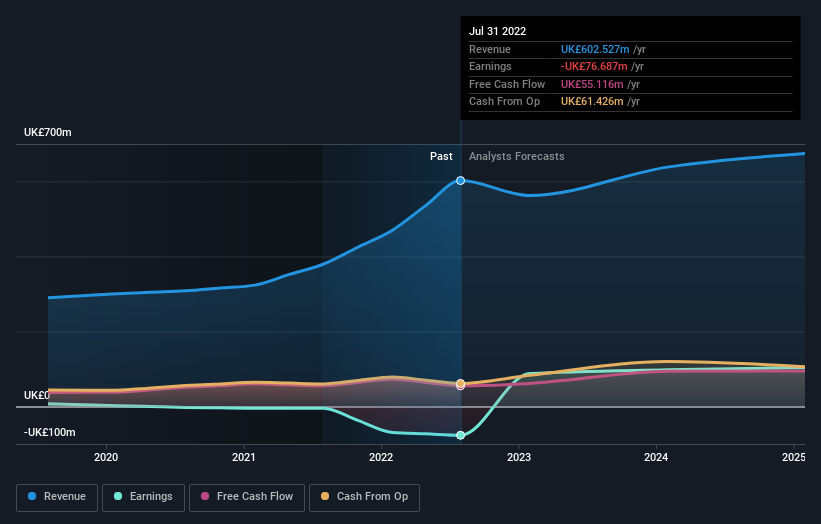This screenshot has width=821, height=524.
Task: Click the Cash From Op label in the tooltip
Action: point(504,102)
